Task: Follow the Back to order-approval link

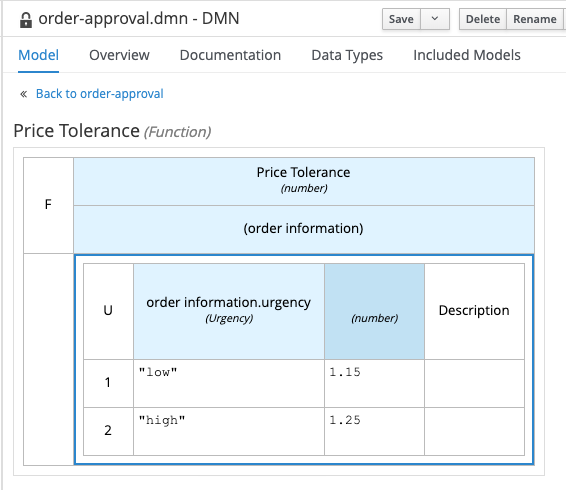Action: pyautogui.click(x=100, y=94)
